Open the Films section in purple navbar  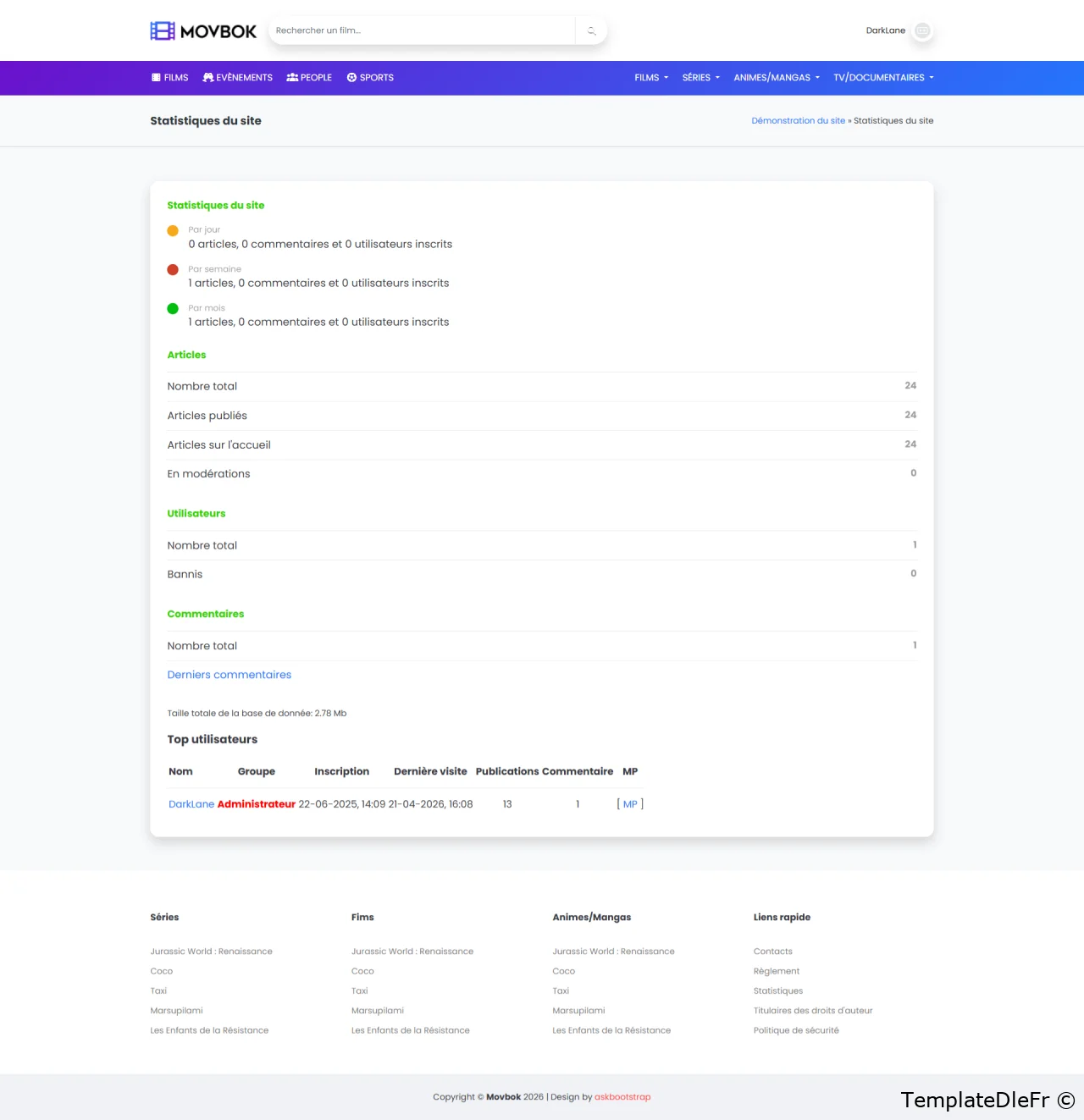coord(170,78)
